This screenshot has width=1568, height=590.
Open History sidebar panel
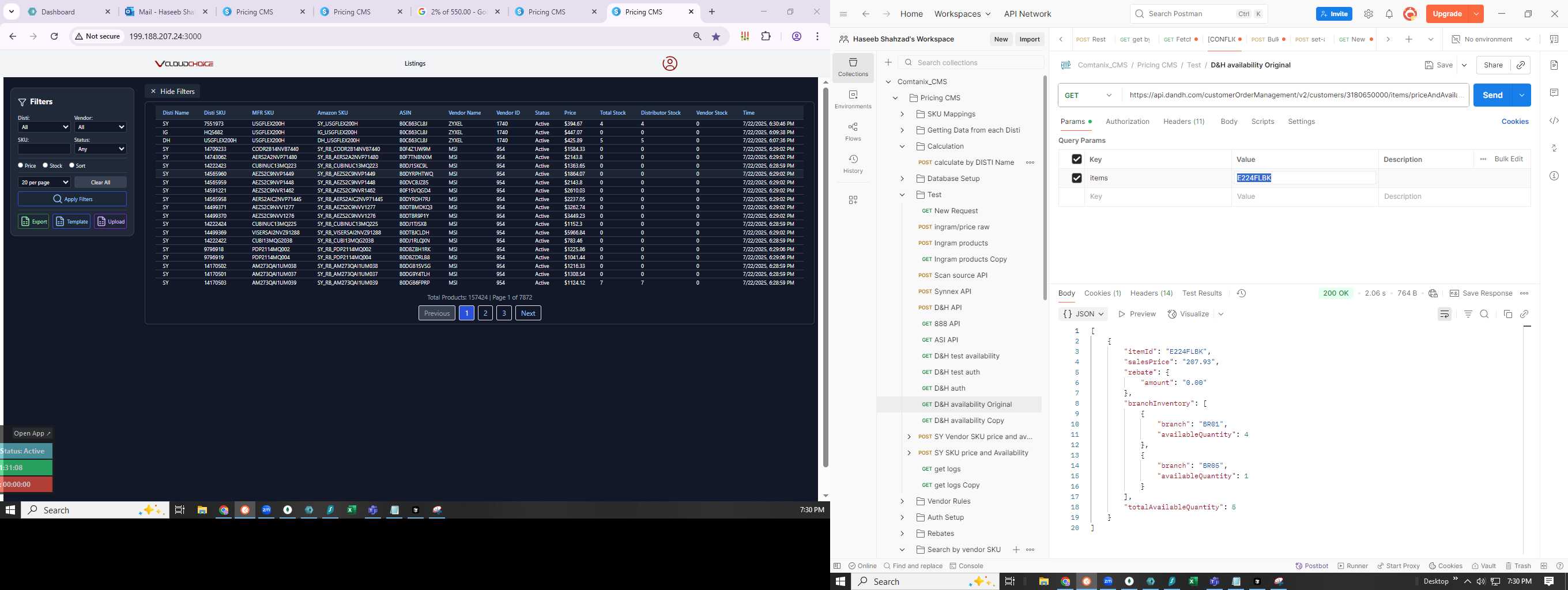853,164
